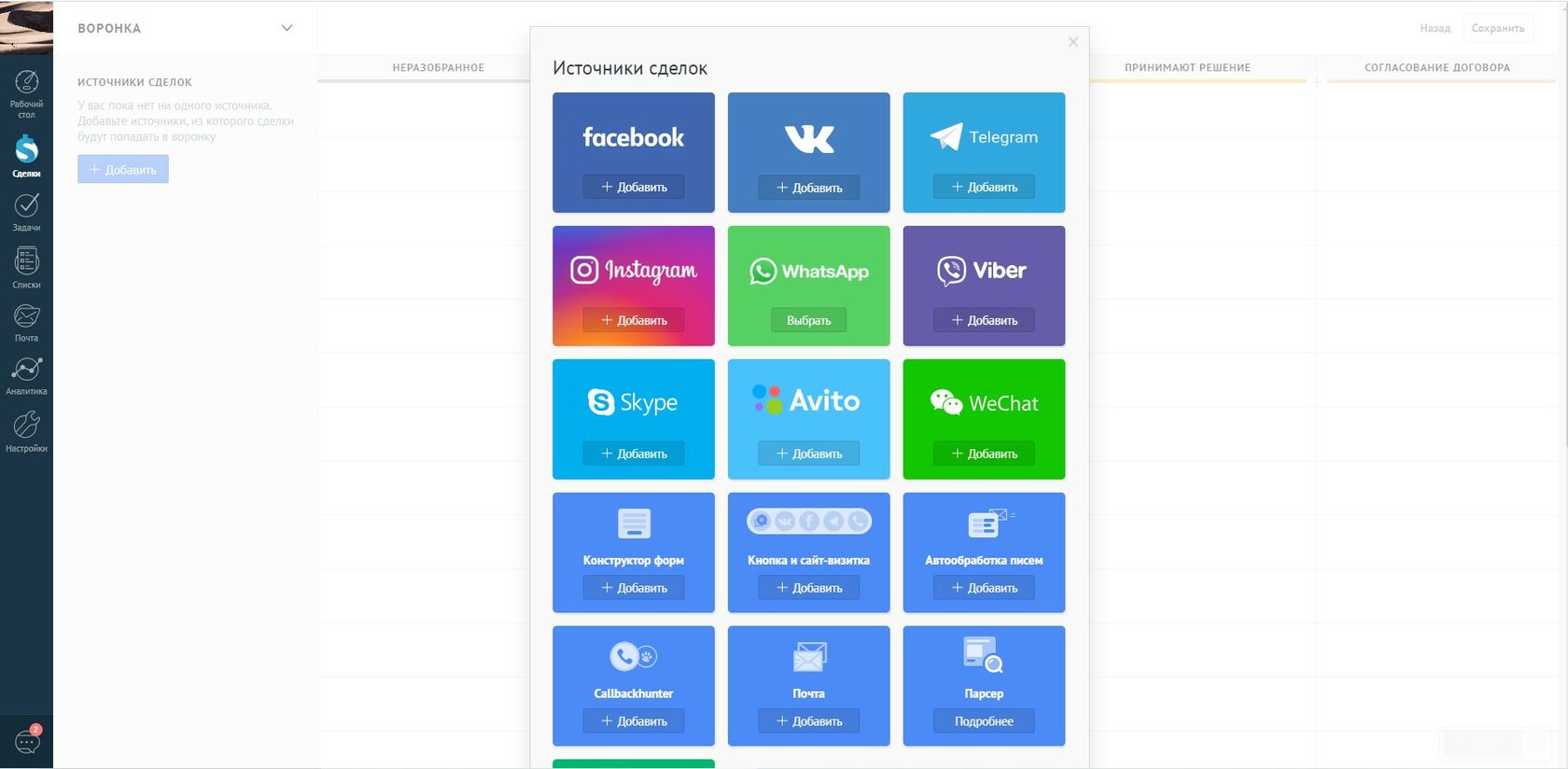Open the chat notifications icon
1568x769 pixels.
pos(27,742)
